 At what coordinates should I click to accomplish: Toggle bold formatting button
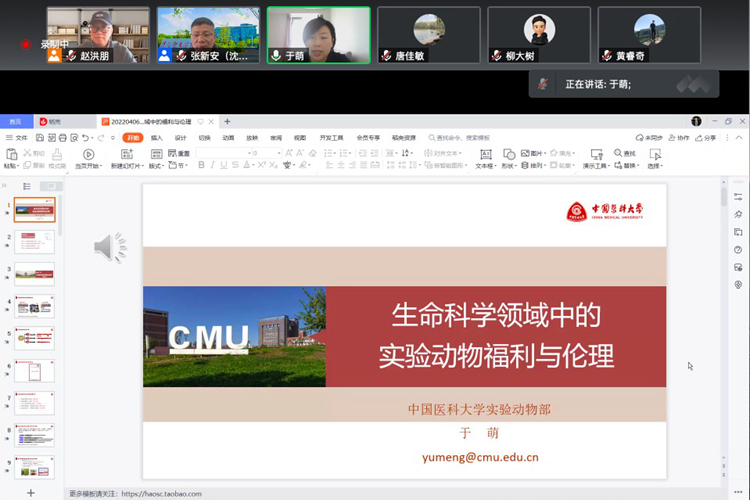[x=201, y=165]
